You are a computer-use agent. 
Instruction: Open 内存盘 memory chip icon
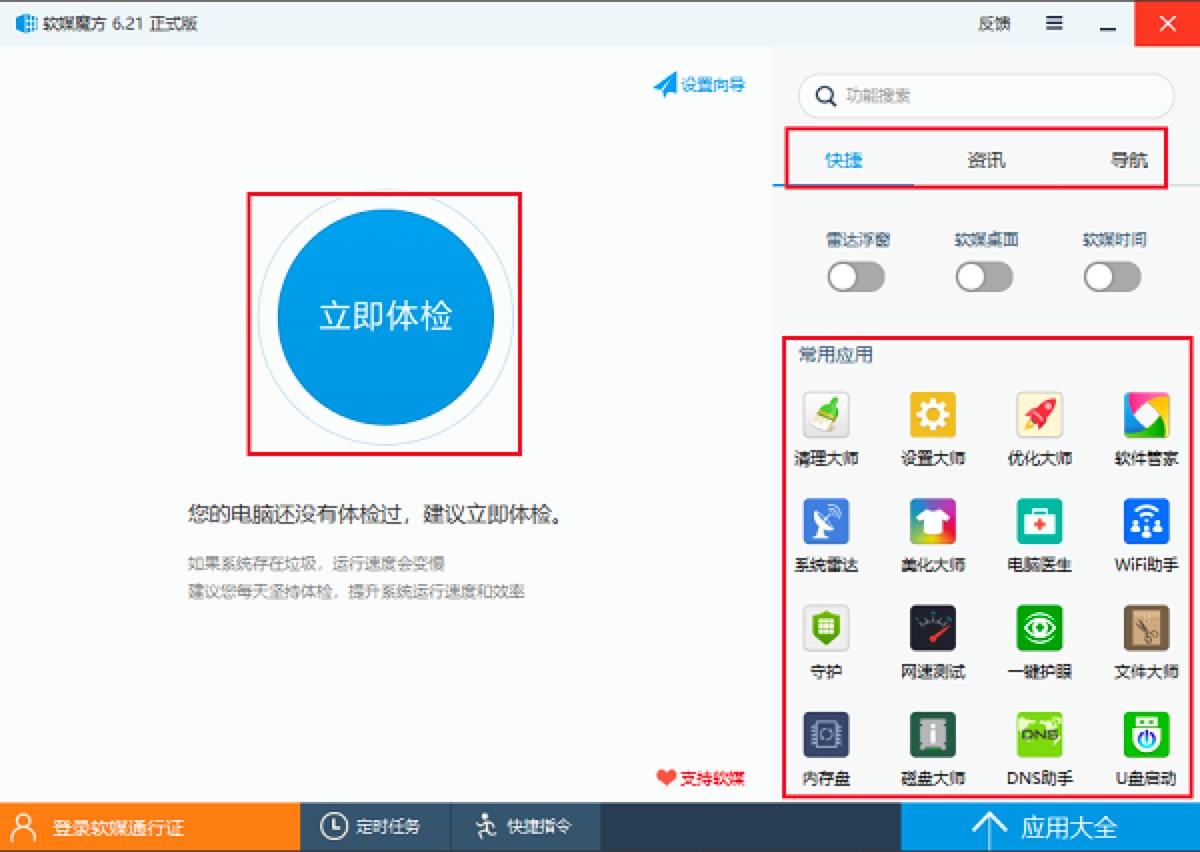click(826, 735)
